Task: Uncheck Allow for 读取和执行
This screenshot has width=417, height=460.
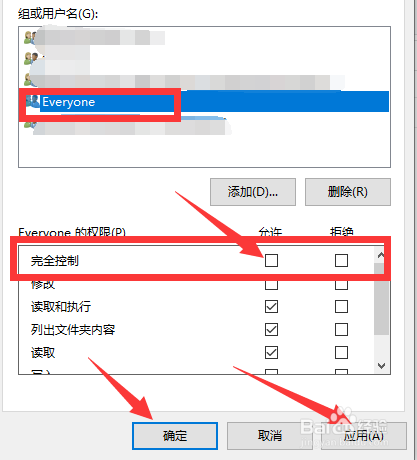Action: pyautogui.click(x=271, y=306)
